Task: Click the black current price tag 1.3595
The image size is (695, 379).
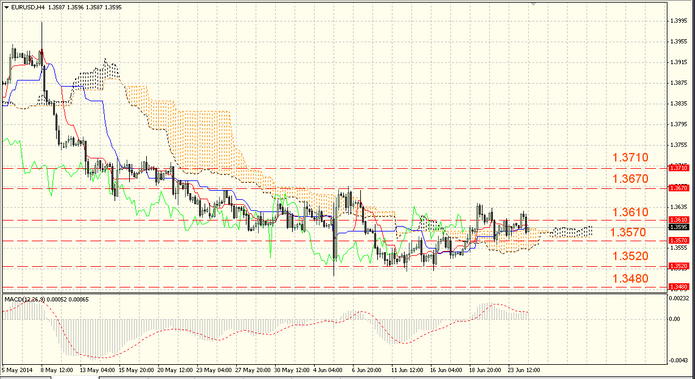Action: point(679,227)
